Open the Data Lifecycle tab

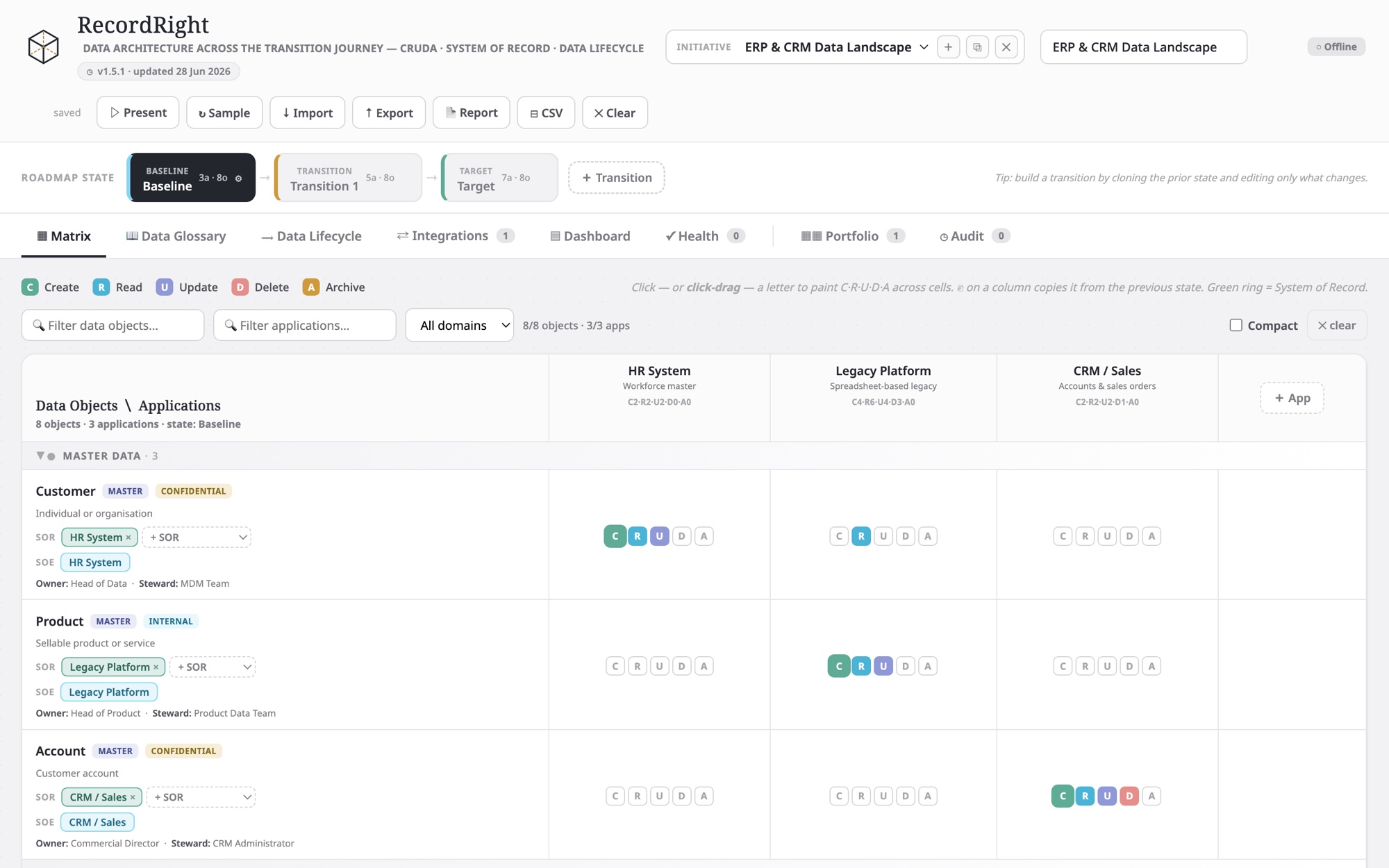point(311,236)
